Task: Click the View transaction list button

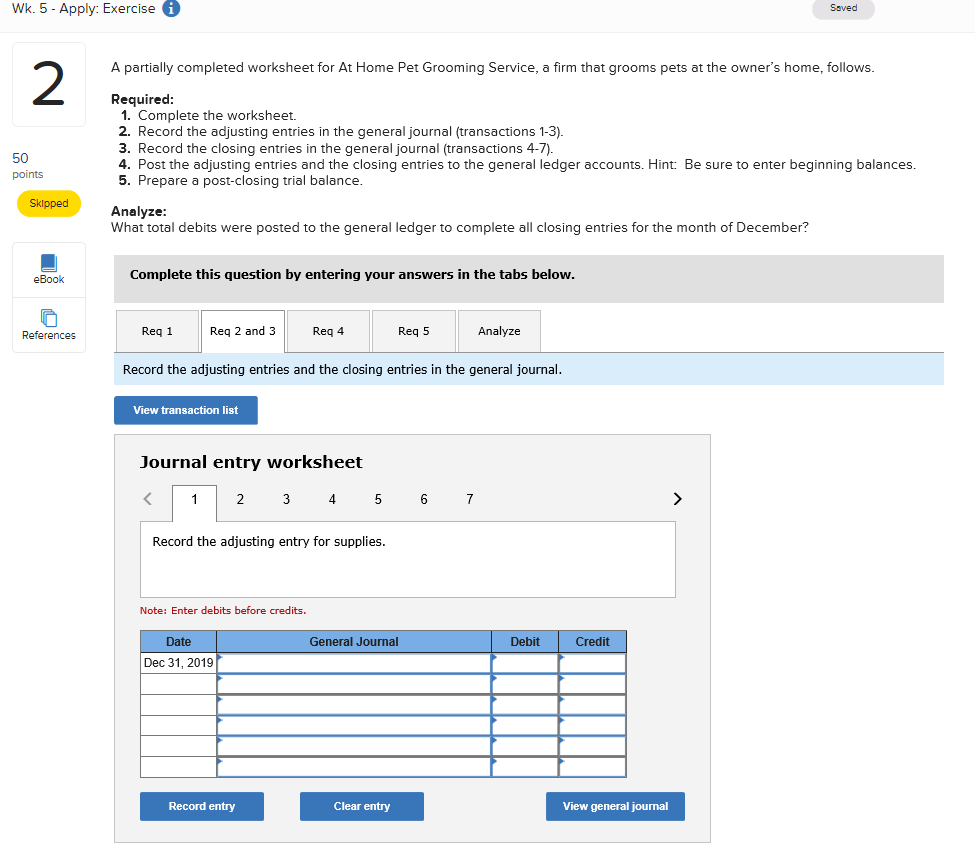Action: (x=186, y=411)
